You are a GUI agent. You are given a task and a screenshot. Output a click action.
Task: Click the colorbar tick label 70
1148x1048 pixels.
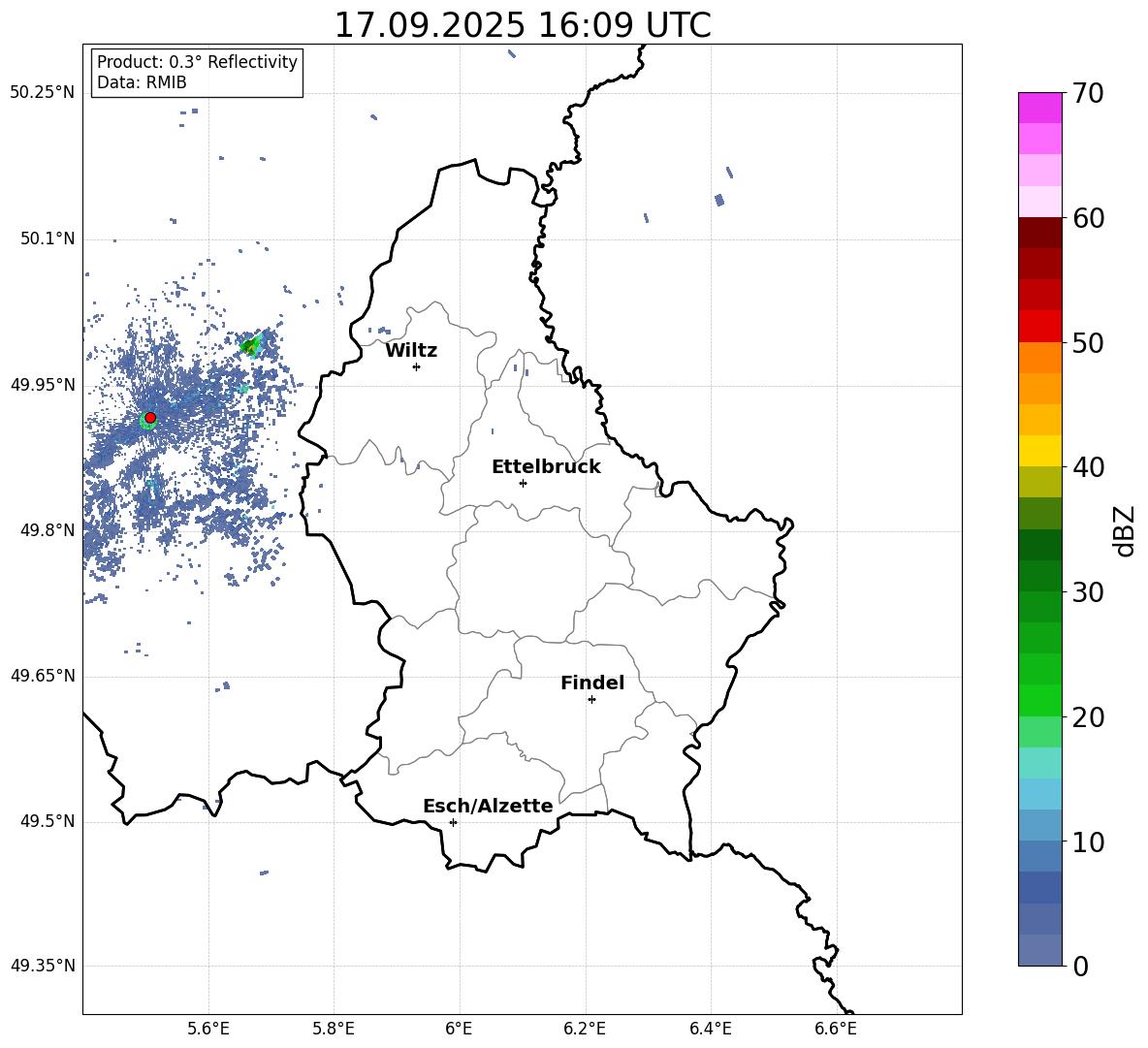coord(1088,93)
